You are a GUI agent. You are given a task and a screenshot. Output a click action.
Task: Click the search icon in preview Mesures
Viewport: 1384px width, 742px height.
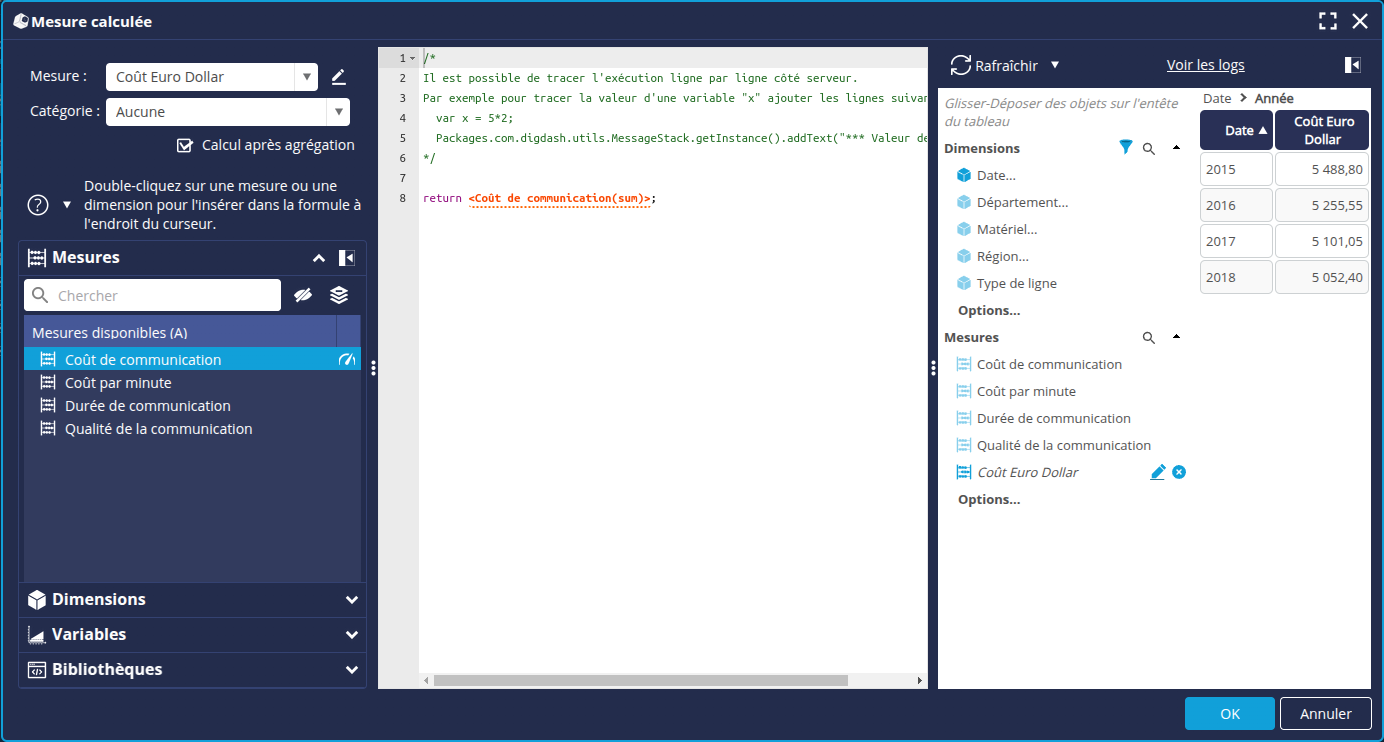click(x=1149, y=338)
